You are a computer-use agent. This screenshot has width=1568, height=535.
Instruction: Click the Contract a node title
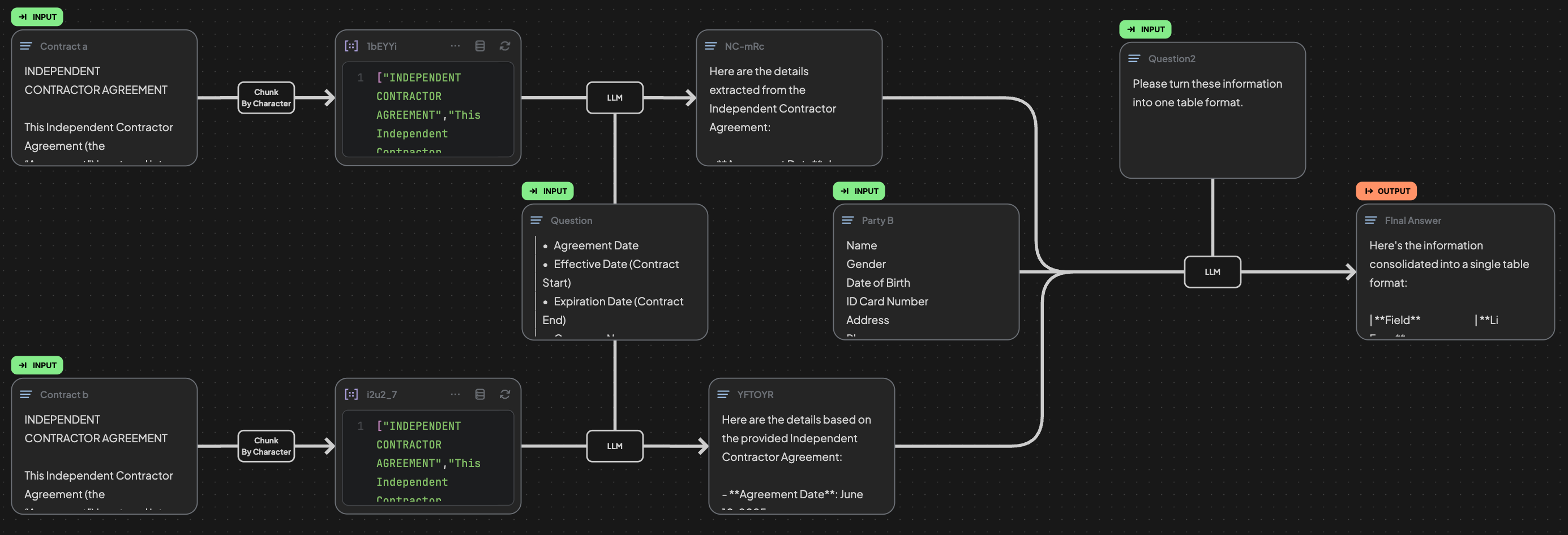click(x=64, y=46)
